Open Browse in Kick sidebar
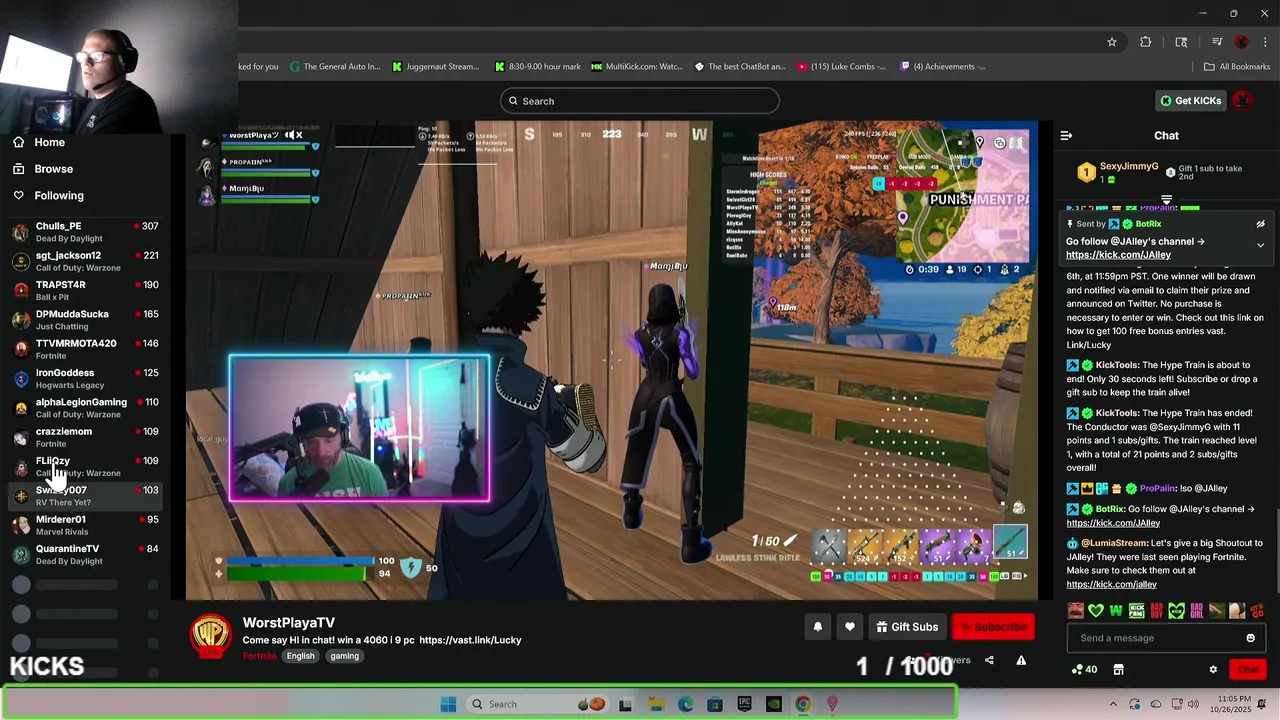 tap(54, 169)
